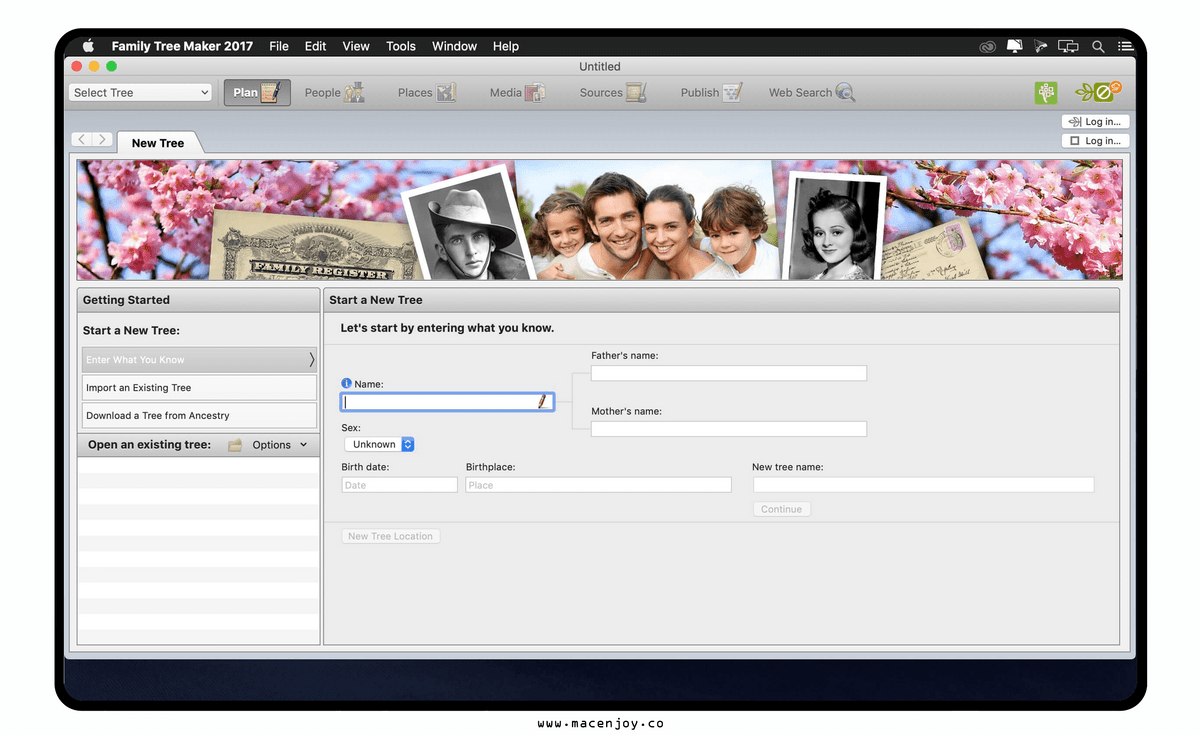
Task: Expand the Select Tree dropdown
Action: (x=141, y=92)
